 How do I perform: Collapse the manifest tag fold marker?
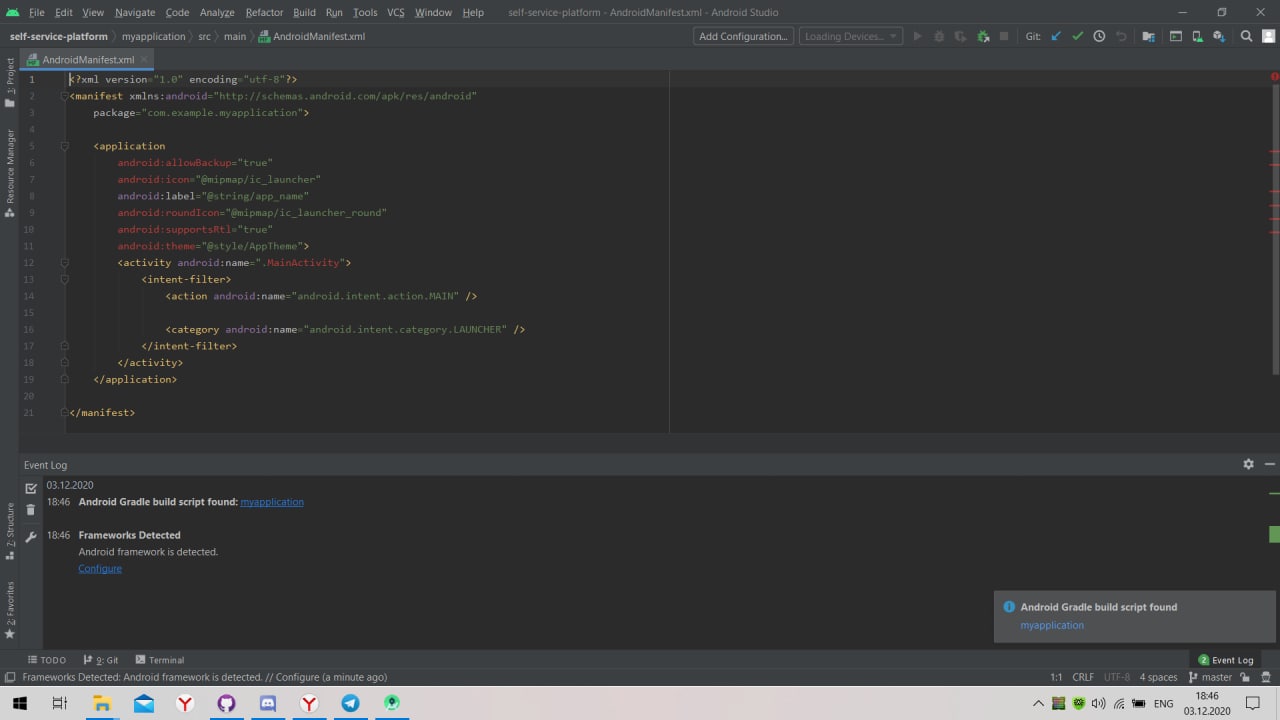pyautogui.click(x=64, y=96)
